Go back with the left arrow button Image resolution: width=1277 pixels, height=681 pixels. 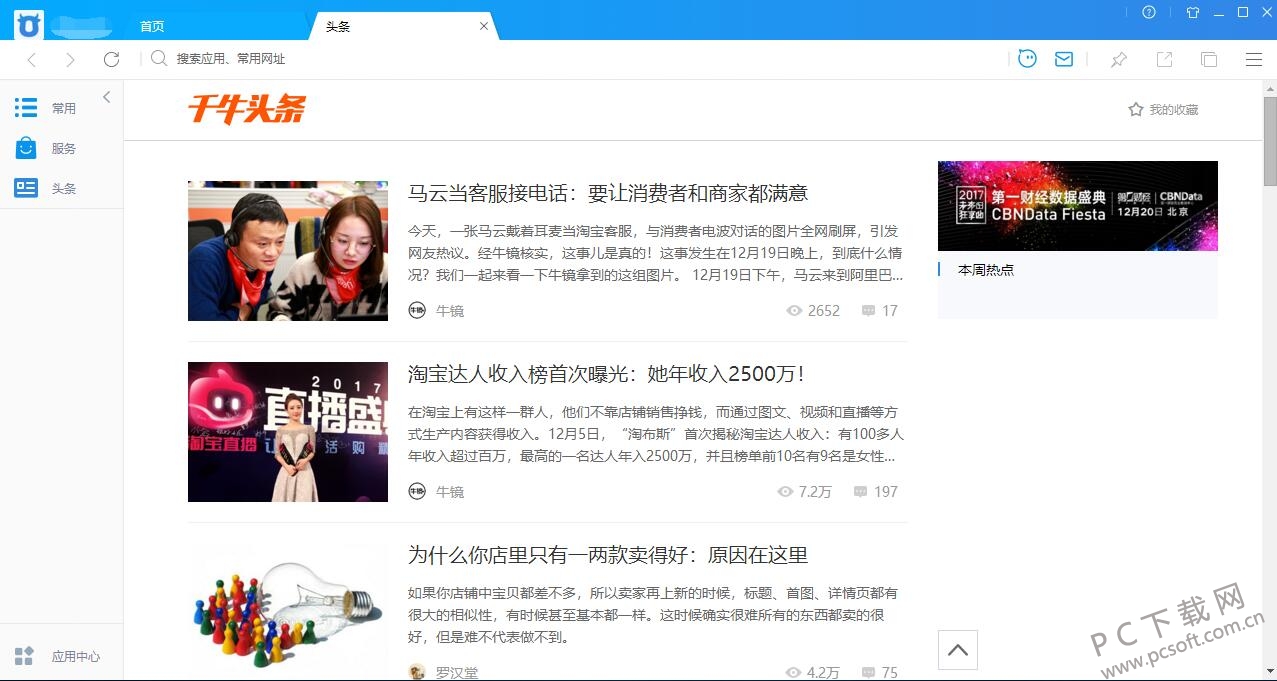point(32,60)
